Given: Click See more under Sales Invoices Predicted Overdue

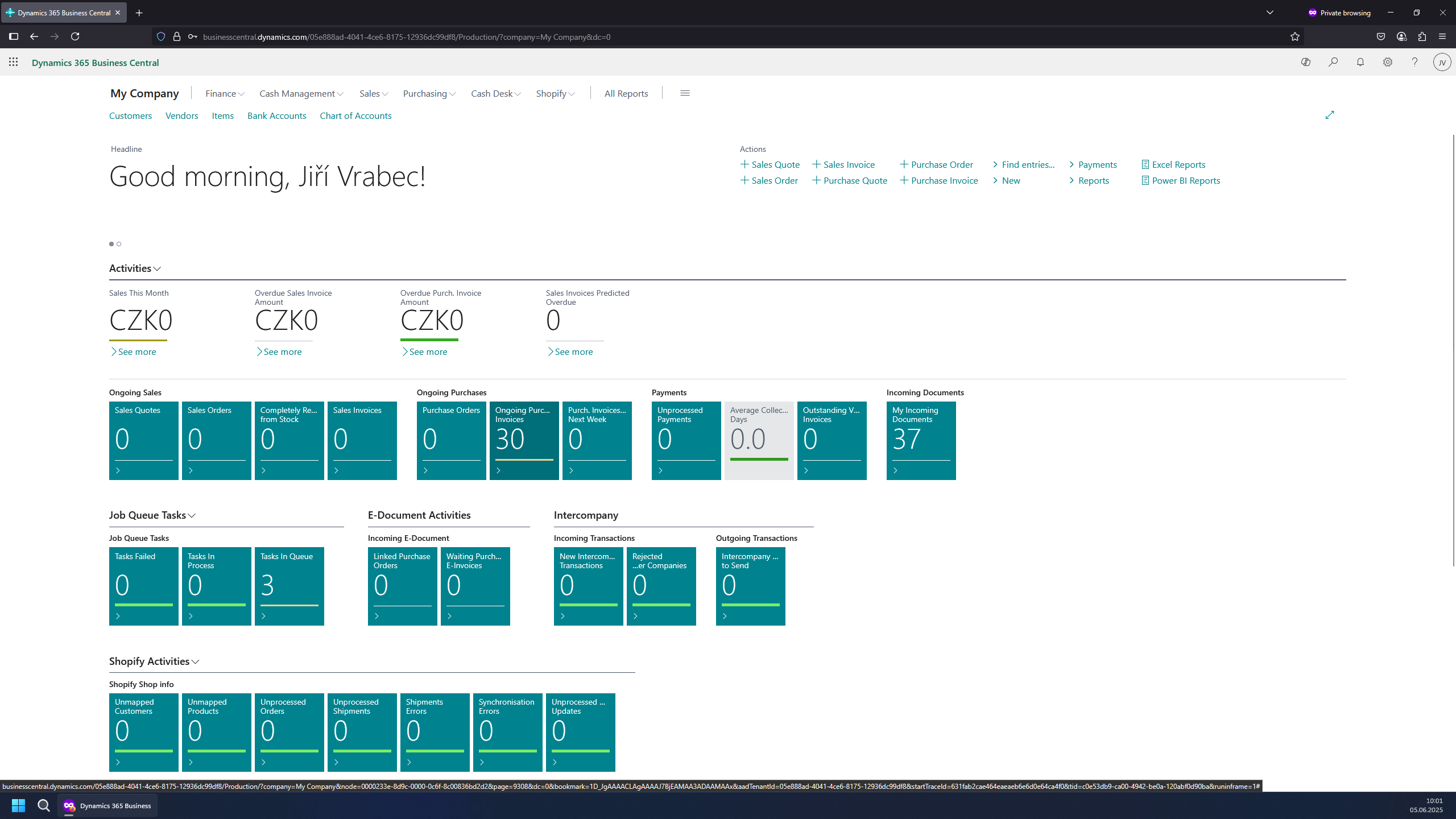Looking at the screenshot, I should point(570,352).
